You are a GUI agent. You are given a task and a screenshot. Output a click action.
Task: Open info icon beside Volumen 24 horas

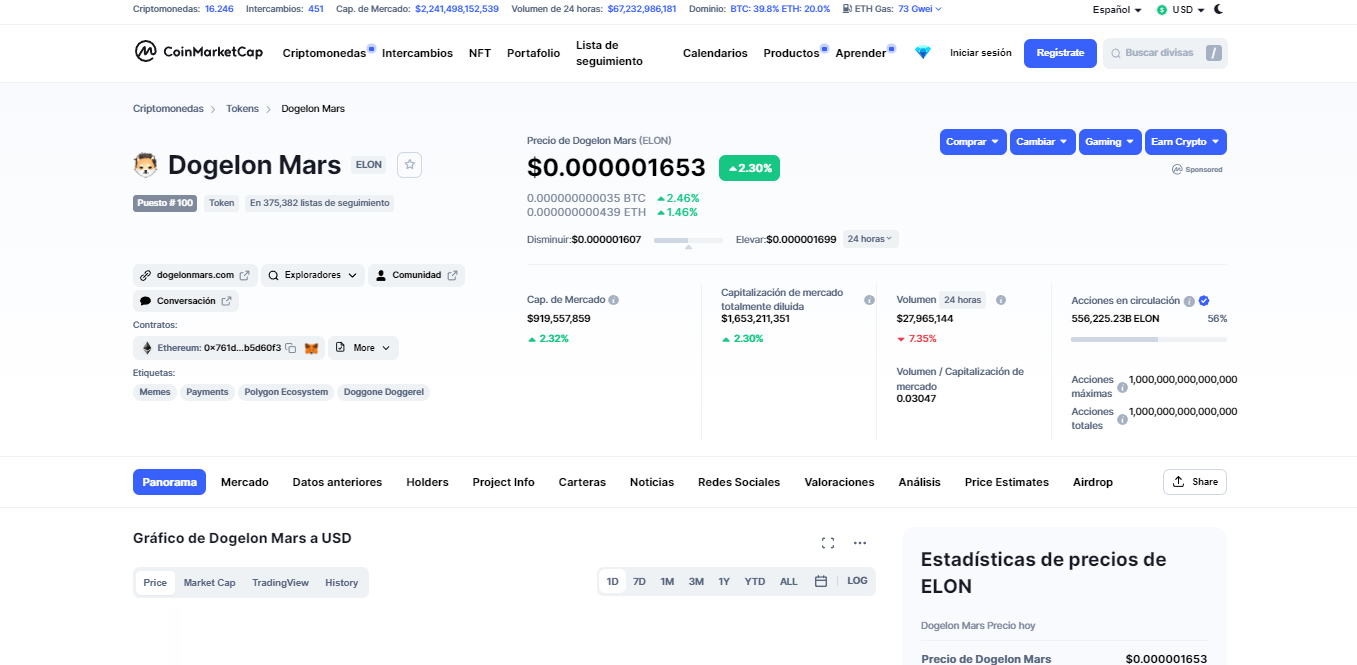click(x=1000, y=300)
